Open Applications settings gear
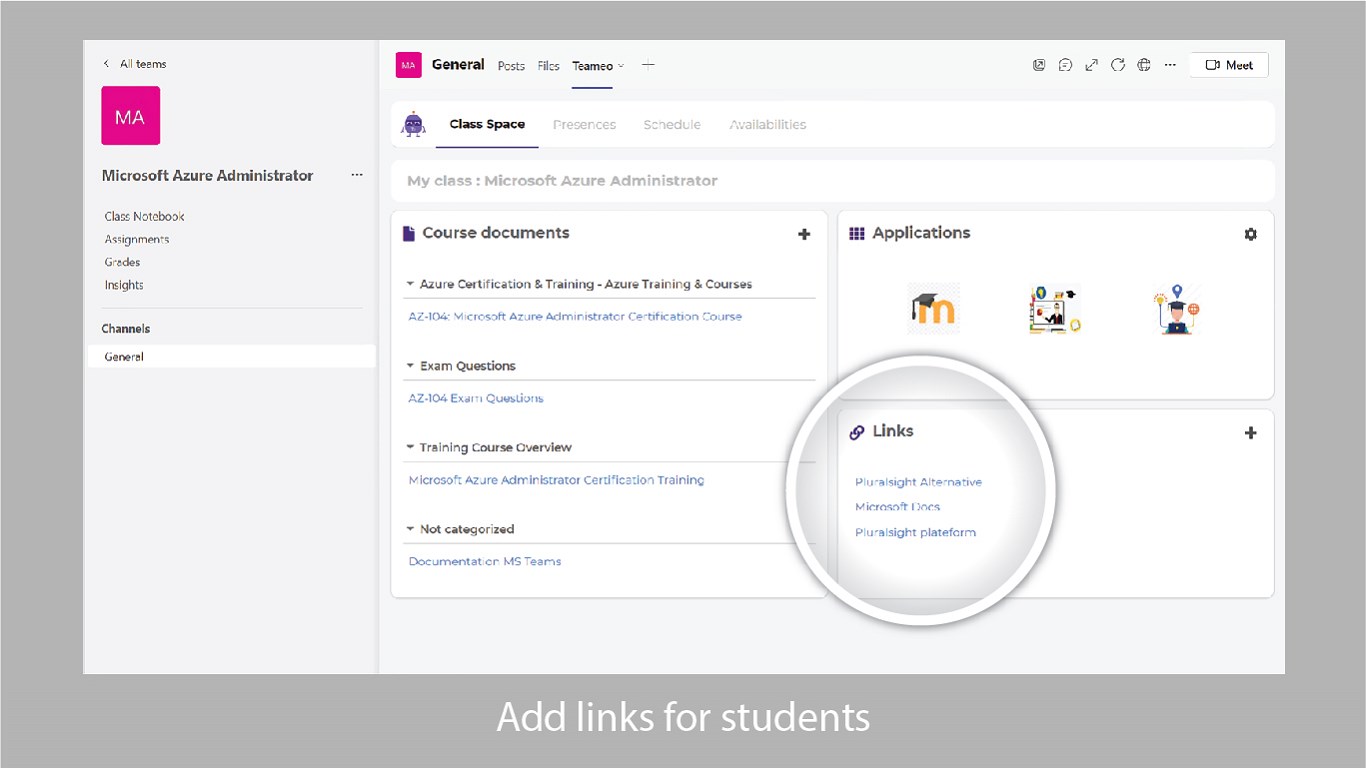This screenshot has width=1366, height=768. click(1250, 234)
